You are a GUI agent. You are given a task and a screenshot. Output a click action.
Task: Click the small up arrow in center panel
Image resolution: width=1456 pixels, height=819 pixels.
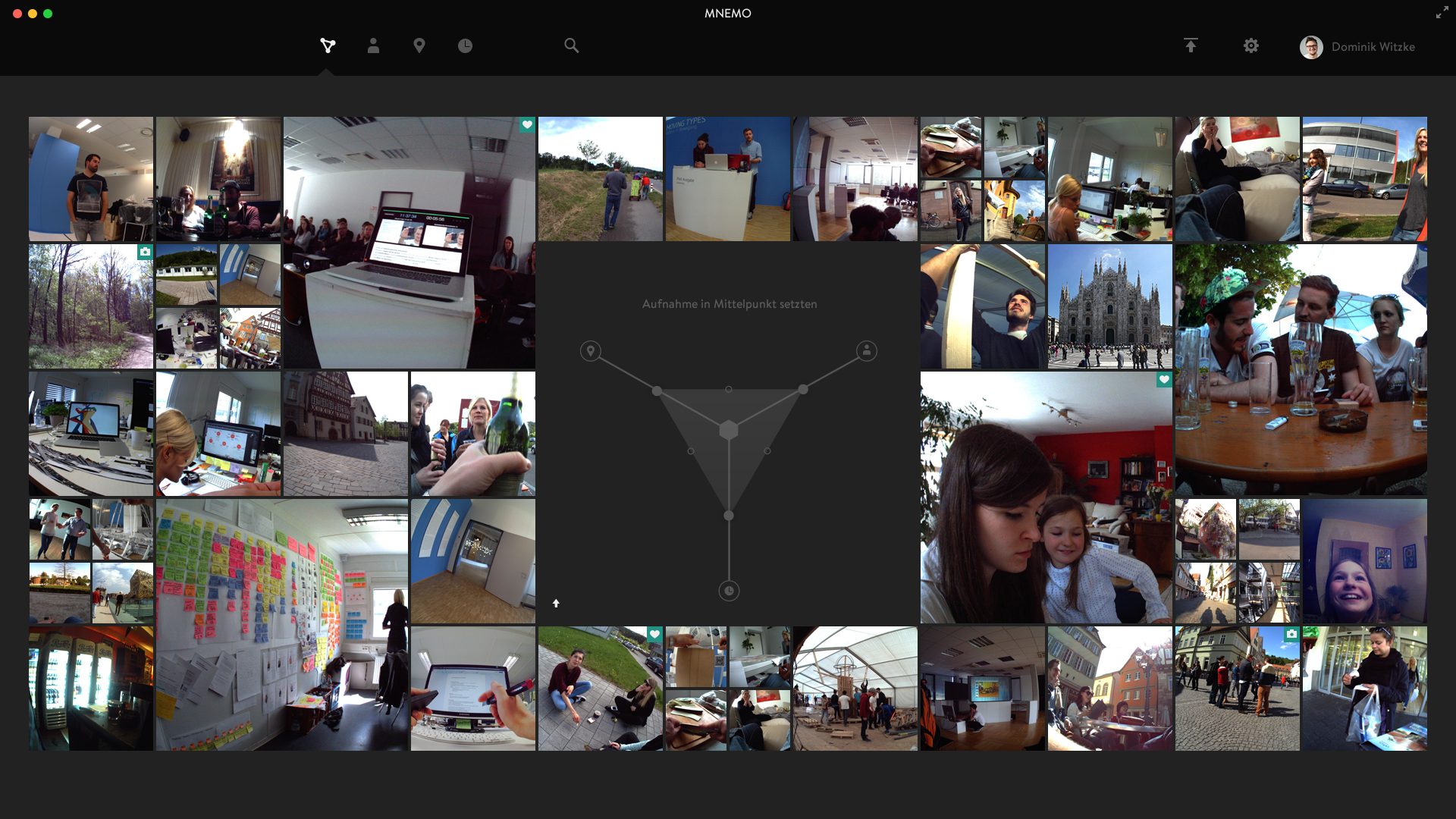[x=556, y=603]
